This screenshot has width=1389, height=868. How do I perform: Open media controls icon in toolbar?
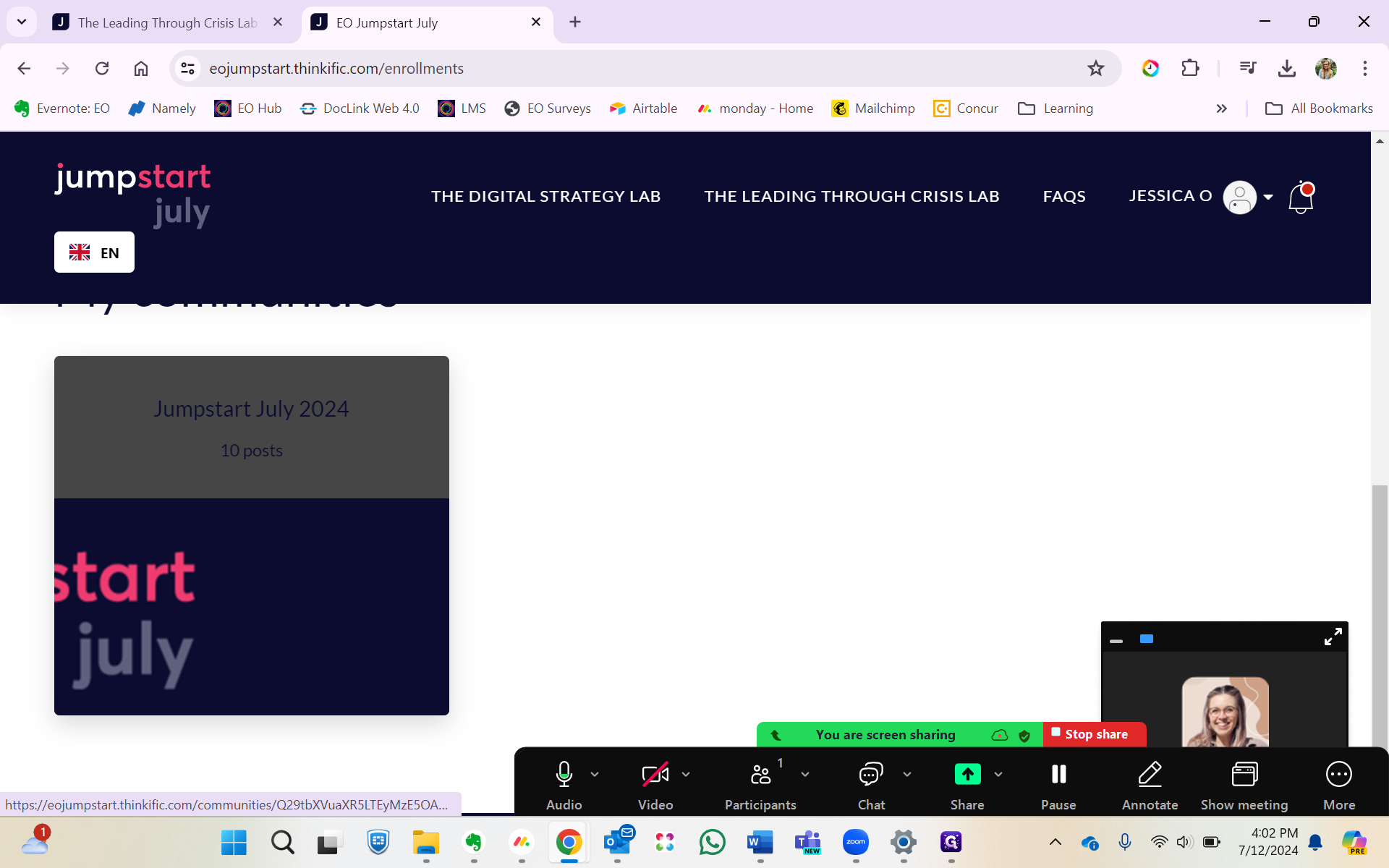pos(1248,68)
